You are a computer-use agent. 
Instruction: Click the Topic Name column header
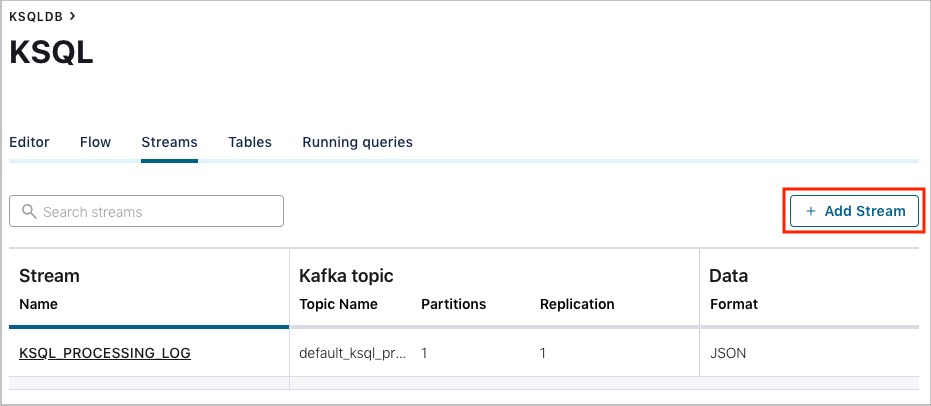[338, 304]
